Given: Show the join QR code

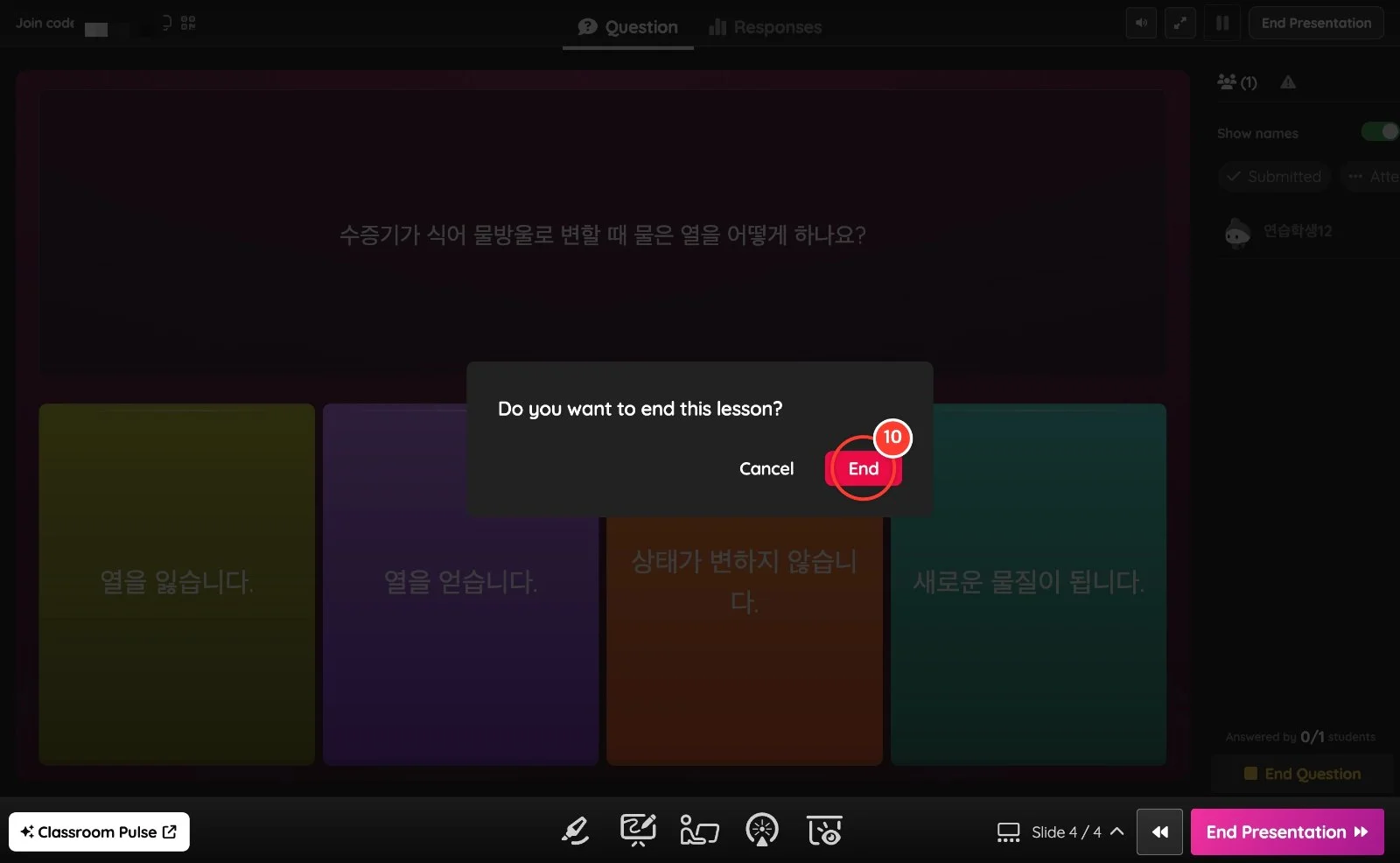Looking at the screenshot, I should pyautogui.click(x=188, y=23).
